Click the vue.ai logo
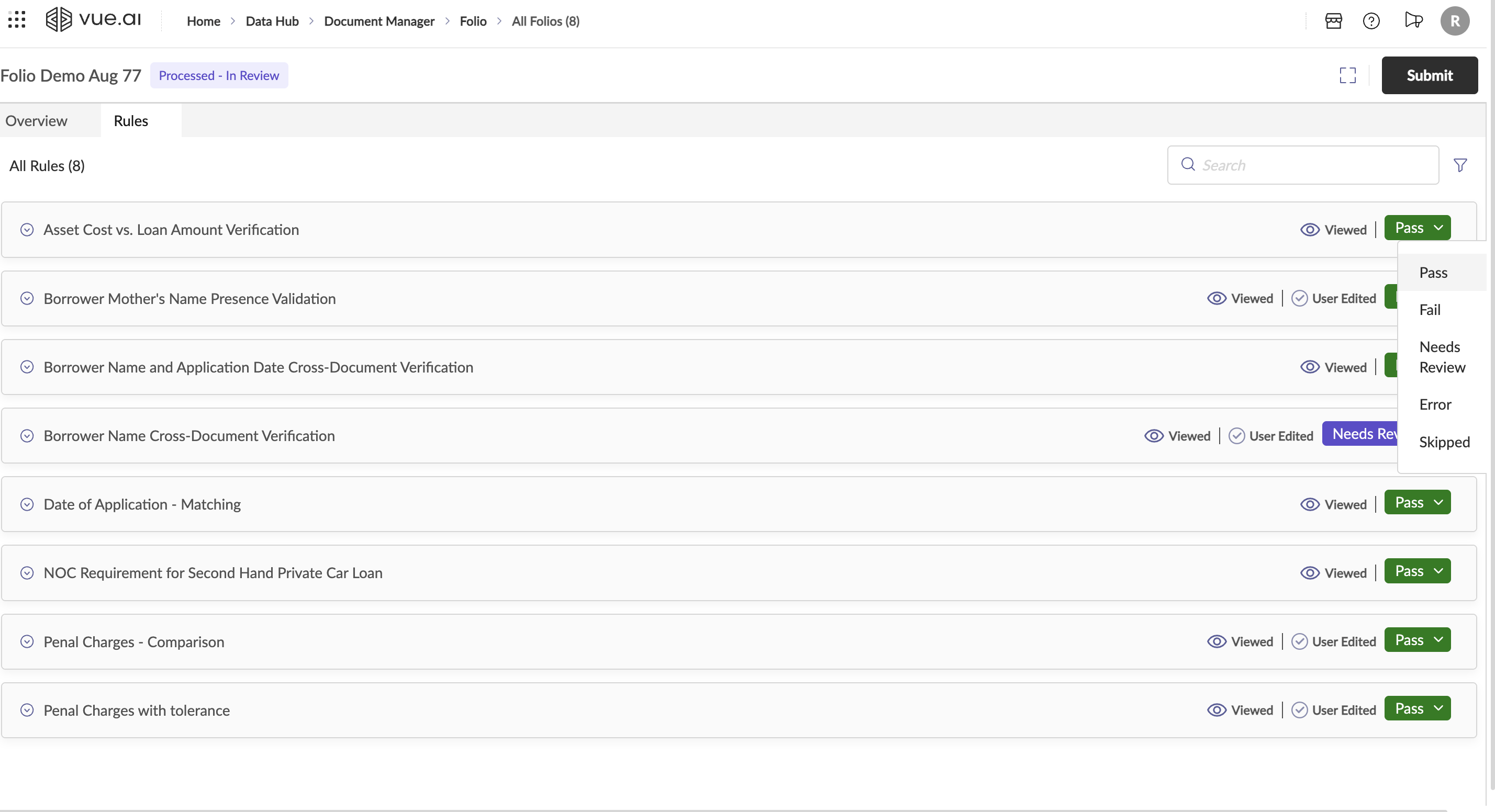 point(93,20)
